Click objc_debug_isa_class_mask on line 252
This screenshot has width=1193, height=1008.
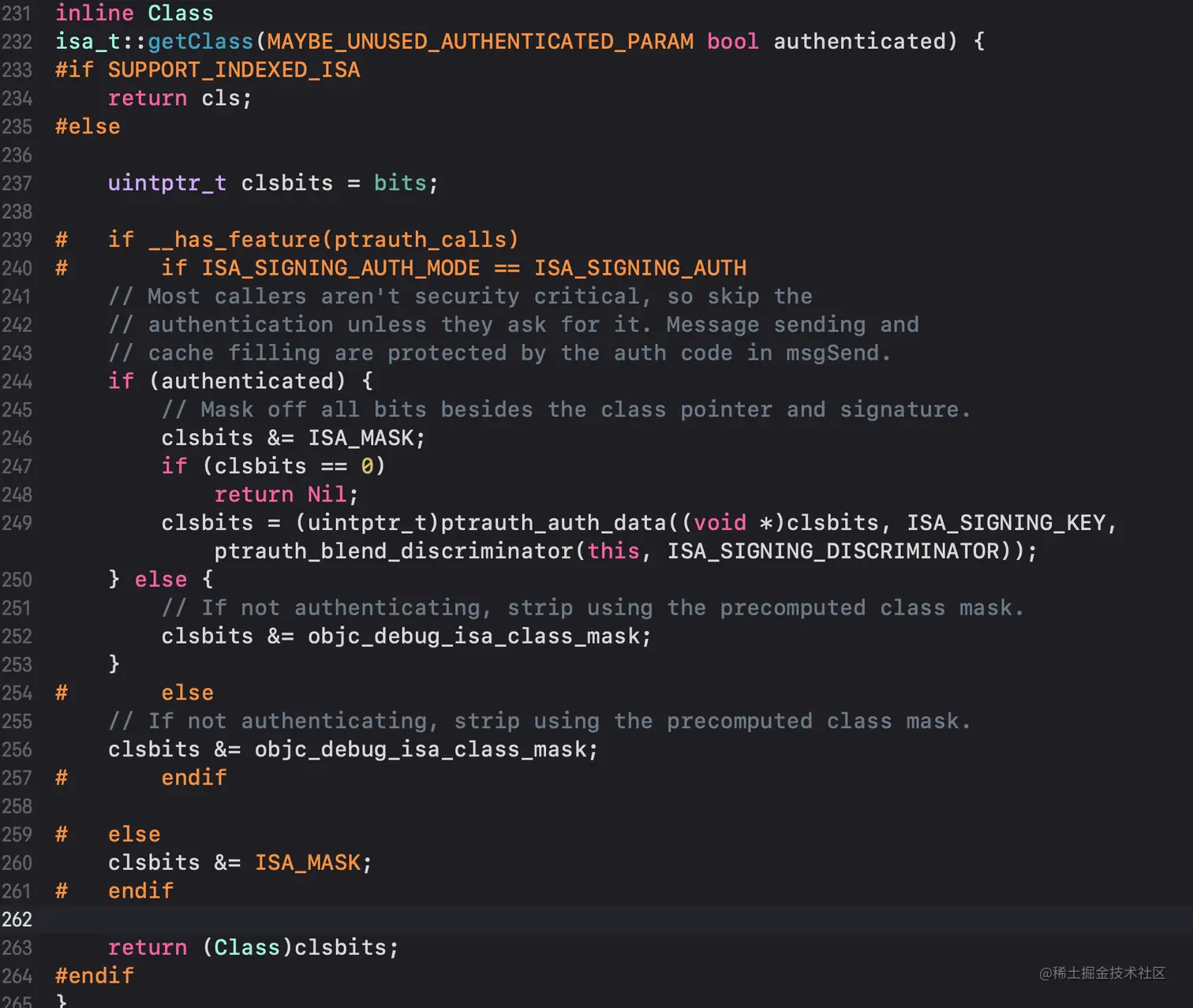coord(473,637)
